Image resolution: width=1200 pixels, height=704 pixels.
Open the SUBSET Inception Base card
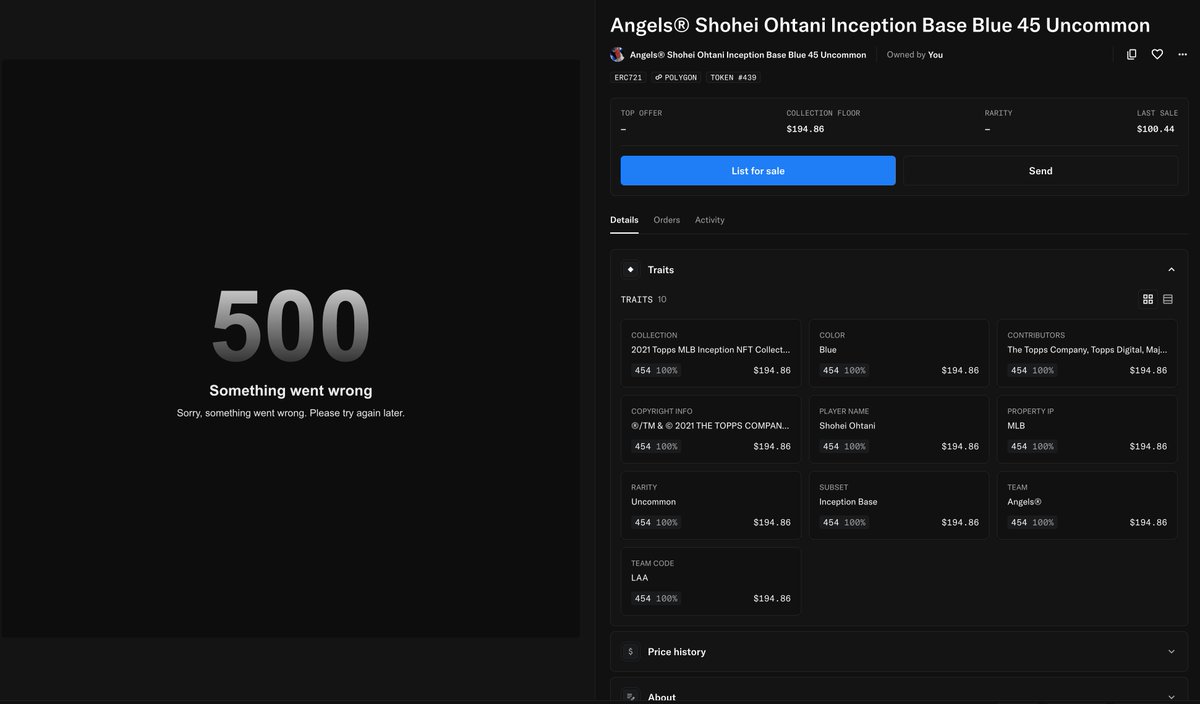click(x=899, y=505)
